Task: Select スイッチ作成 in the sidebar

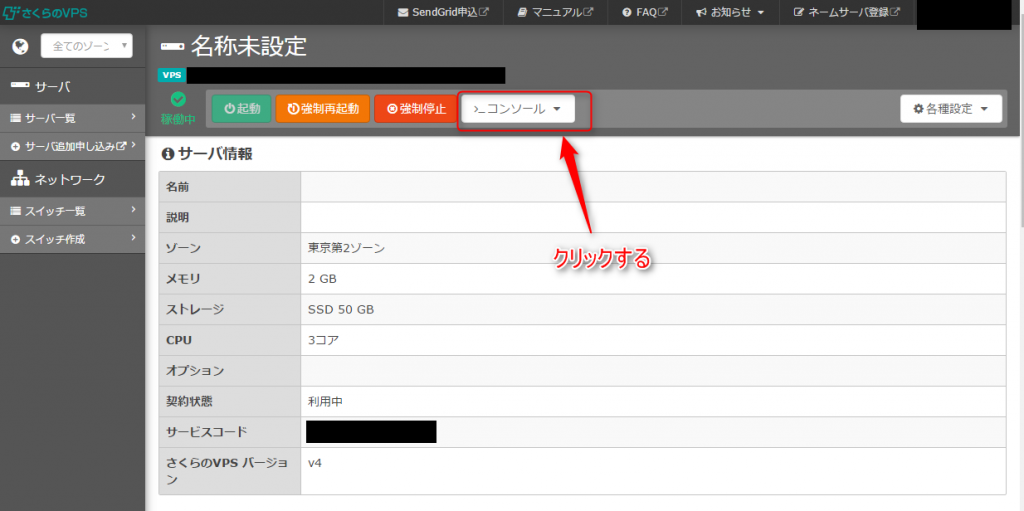Action: coord(72,239)
